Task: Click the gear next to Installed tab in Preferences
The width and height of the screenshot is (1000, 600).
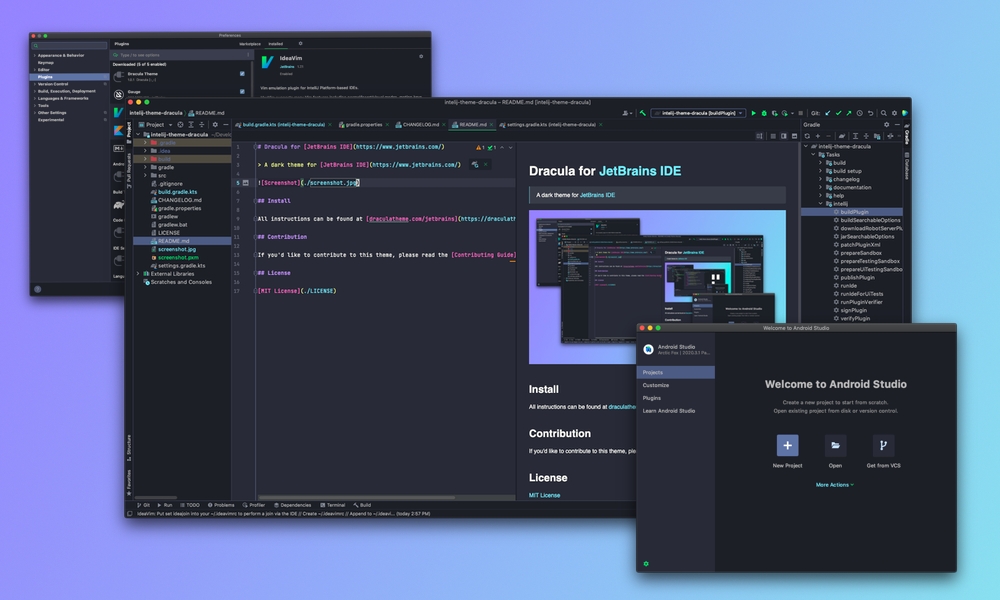Action: (300, 43)
